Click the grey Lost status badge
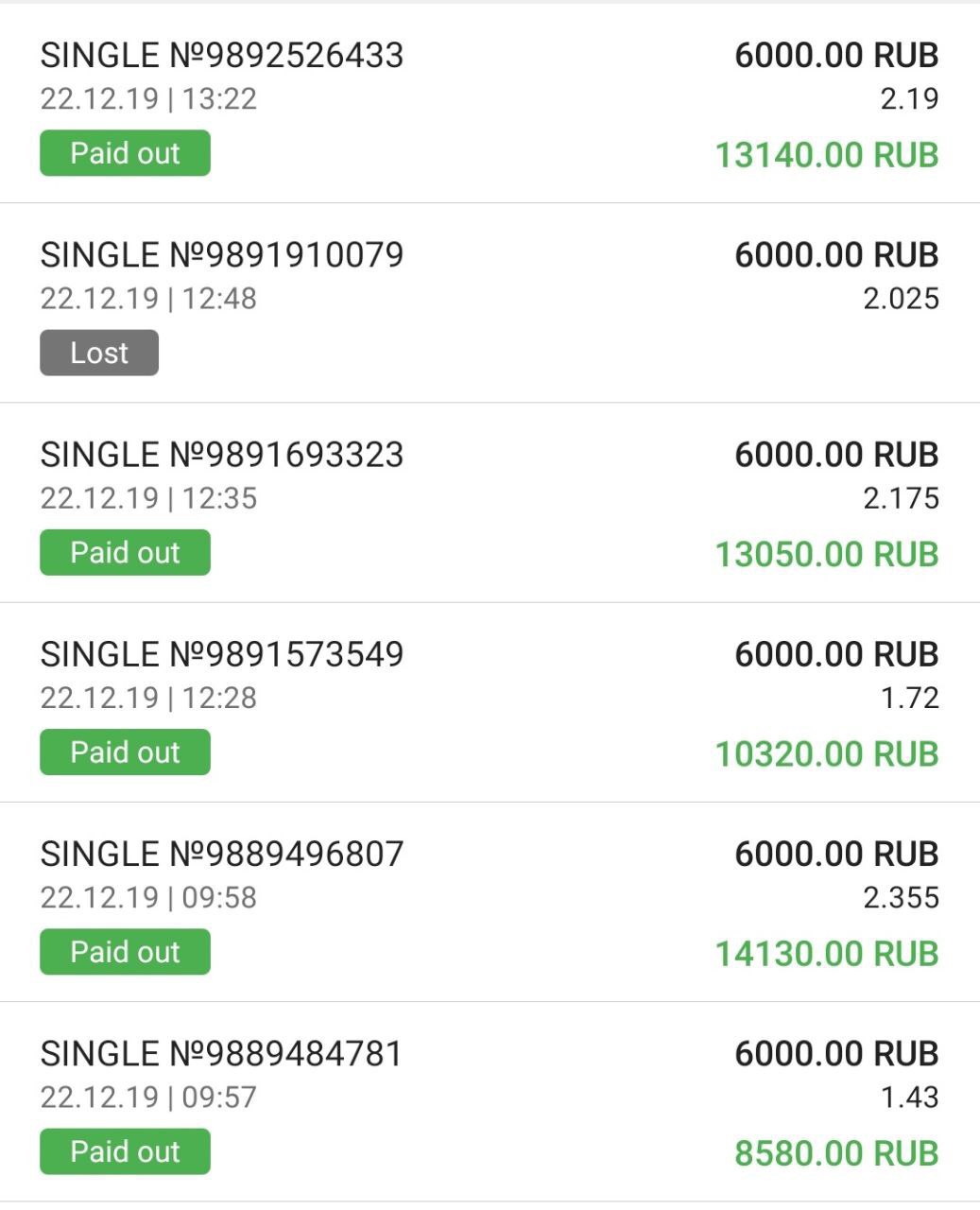This screenshot has width=980, height=1210. coord(99,353)
